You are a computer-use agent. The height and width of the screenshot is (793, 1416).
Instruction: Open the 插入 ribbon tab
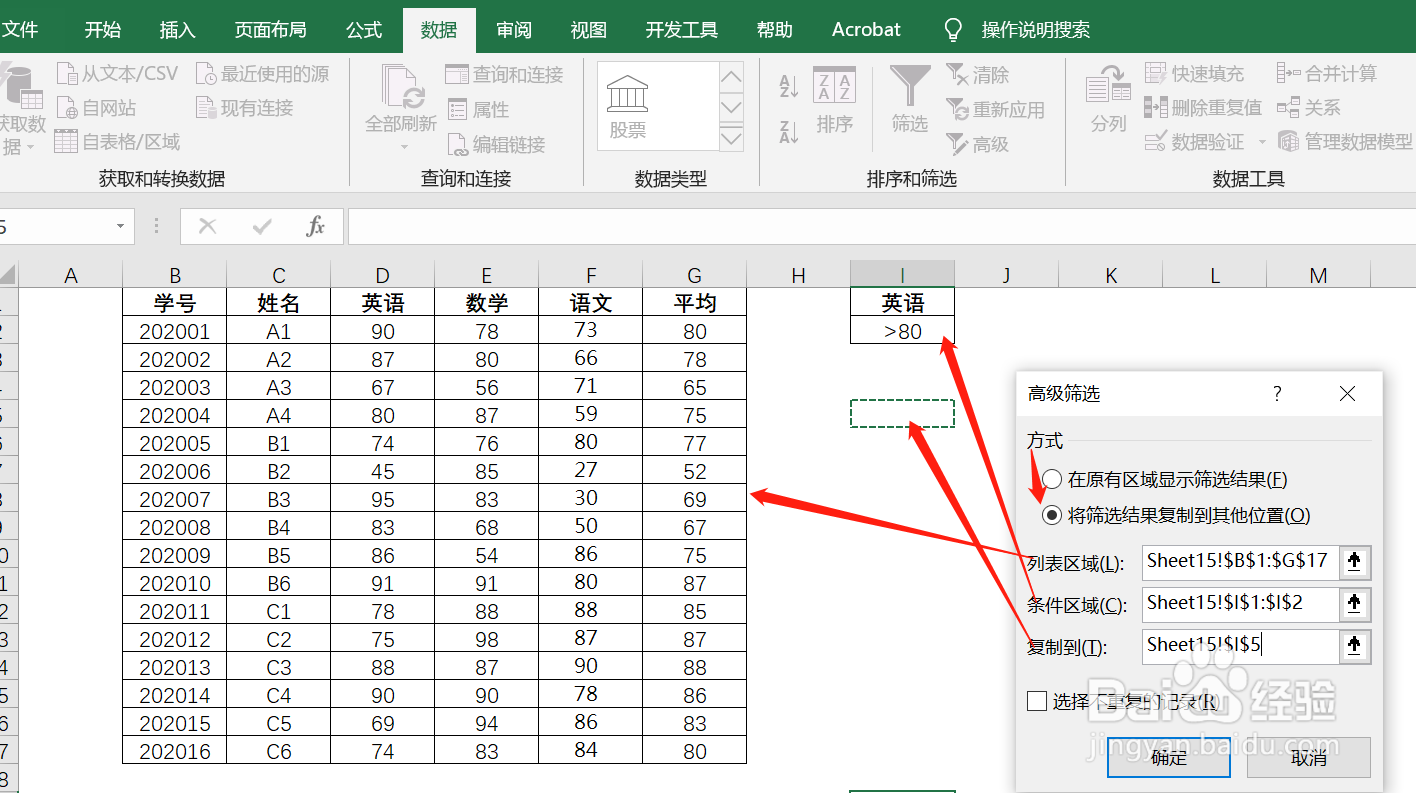(x=178, y=30)
